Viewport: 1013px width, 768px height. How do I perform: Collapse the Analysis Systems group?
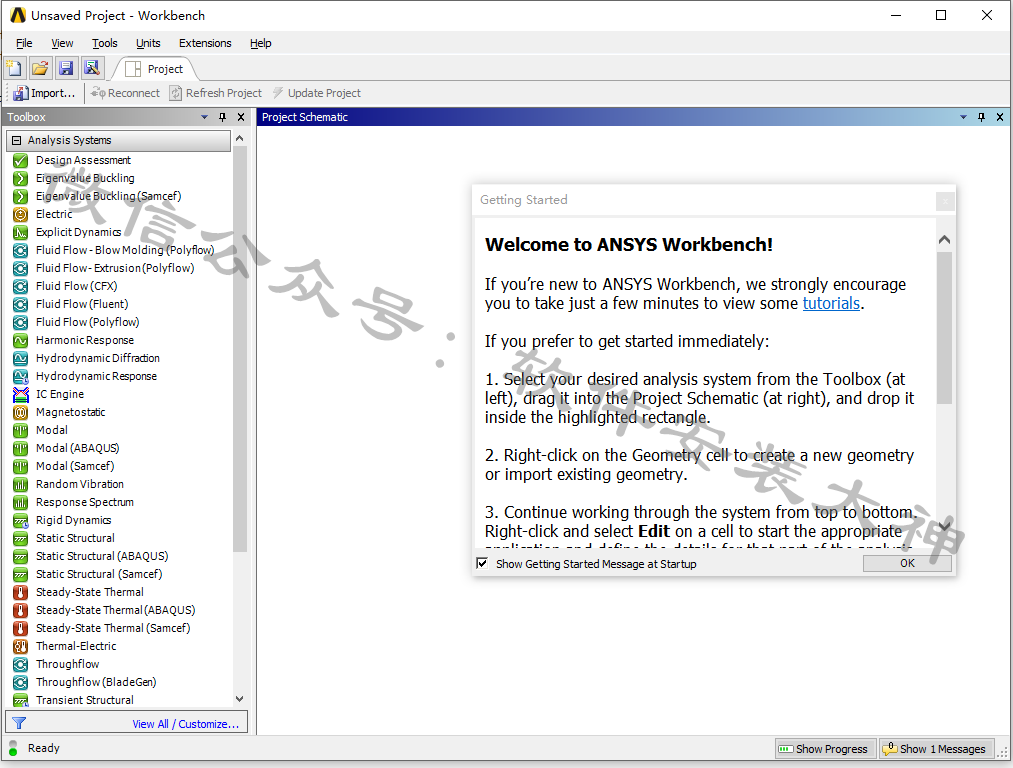coord(17,140)
